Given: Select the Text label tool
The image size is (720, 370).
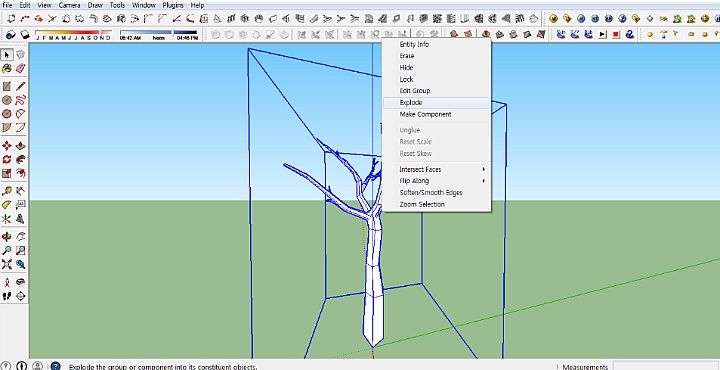Looking at the screenshot, I should [x=21, y=205].
